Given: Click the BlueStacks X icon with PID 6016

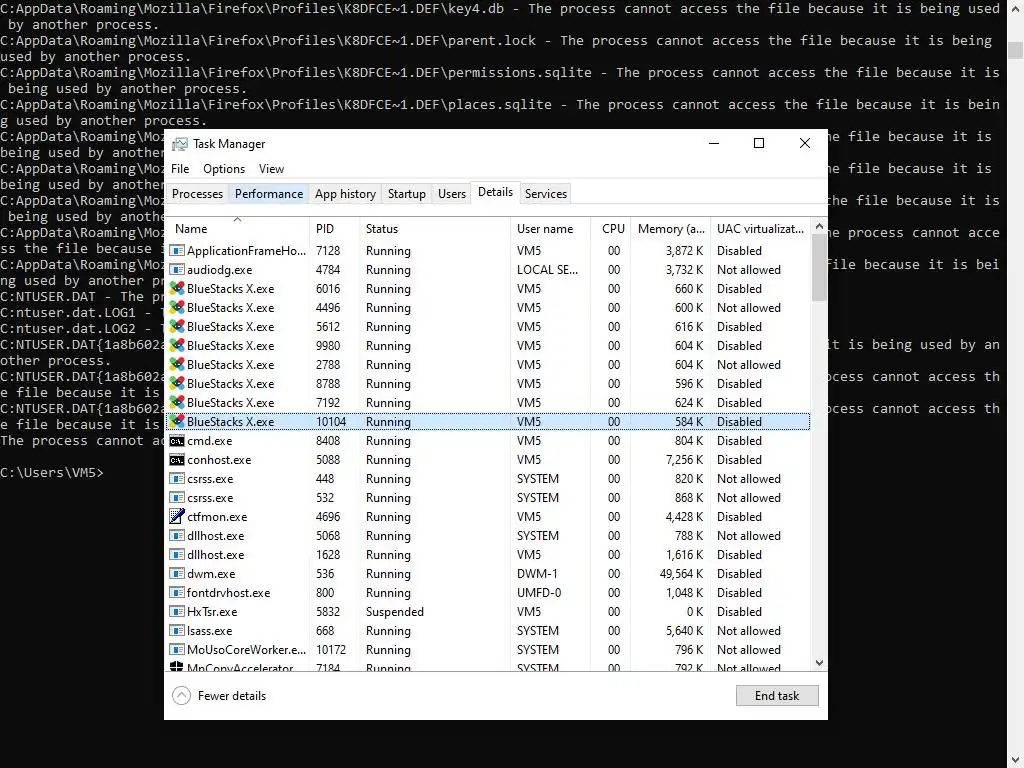Looking at the screenshot, I should click(176, 289).
